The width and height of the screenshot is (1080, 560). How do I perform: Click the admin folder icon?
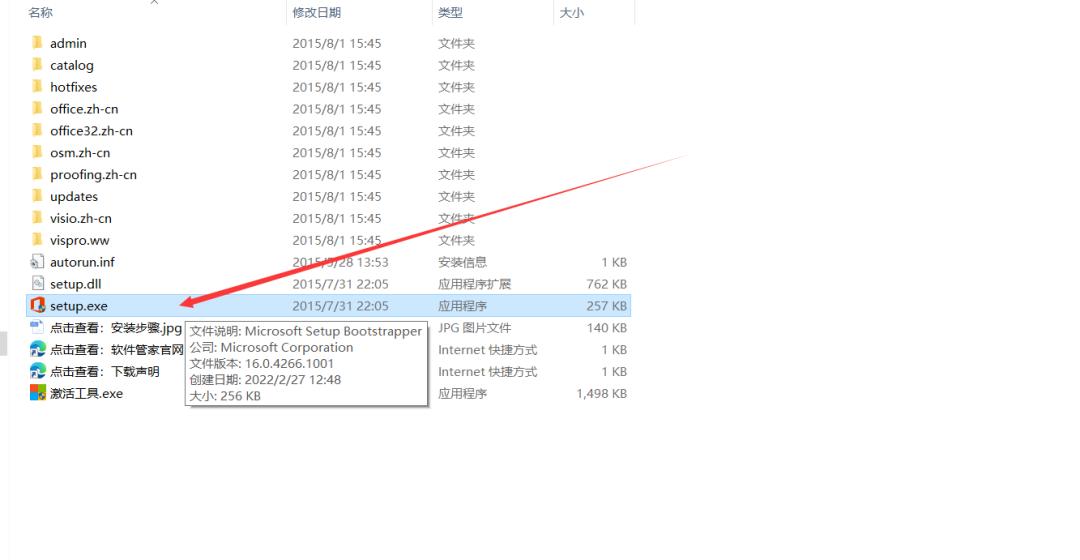tap(37, 43)
